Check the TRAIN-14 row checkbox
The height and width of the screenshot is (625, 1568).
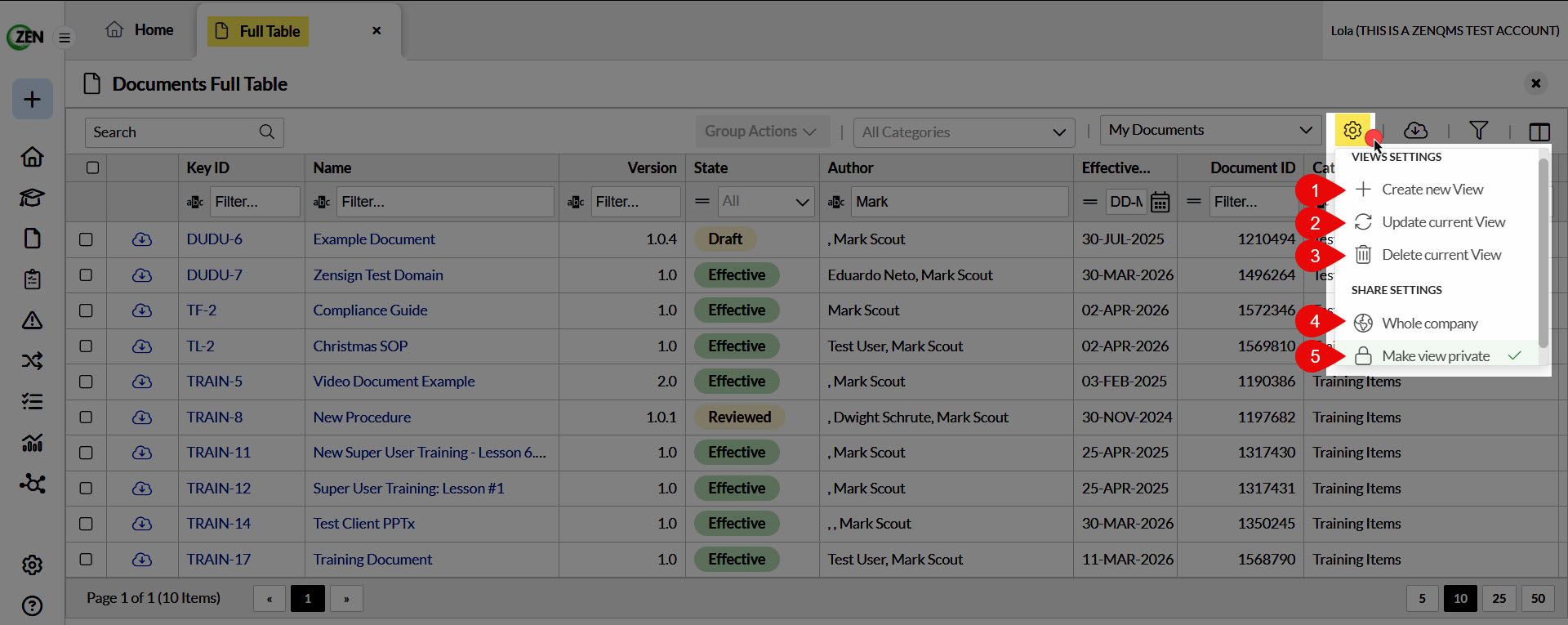tap(86, 524)
